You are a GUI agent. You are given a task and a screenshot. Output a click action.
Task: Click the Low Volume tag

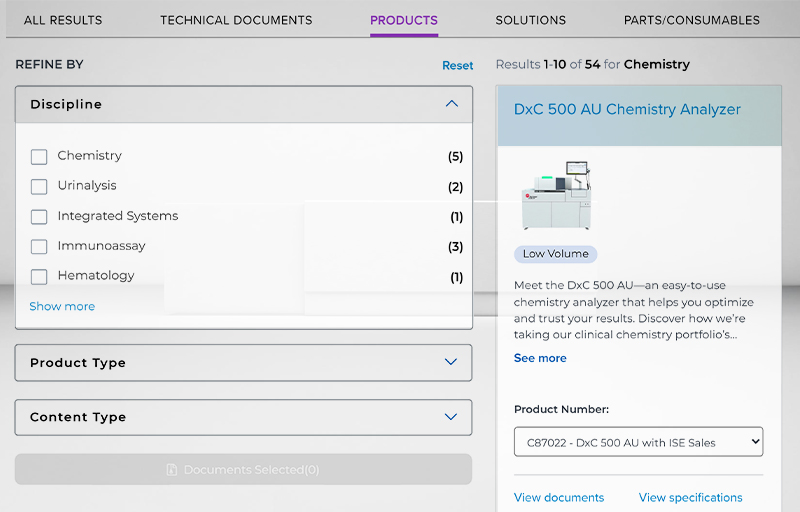pos(556,254)
